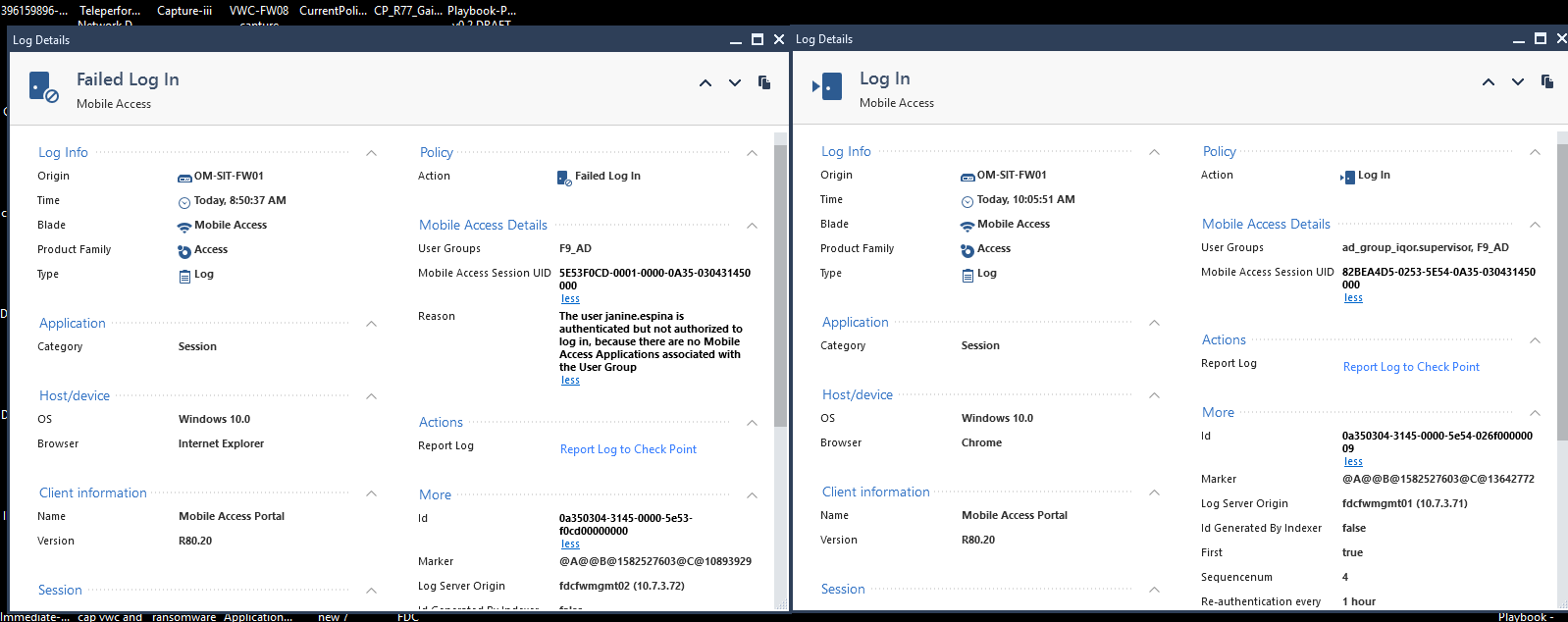Click 'less' link under Reason text
This screenshot has height=622, width=1568.
tap(570, 381)
